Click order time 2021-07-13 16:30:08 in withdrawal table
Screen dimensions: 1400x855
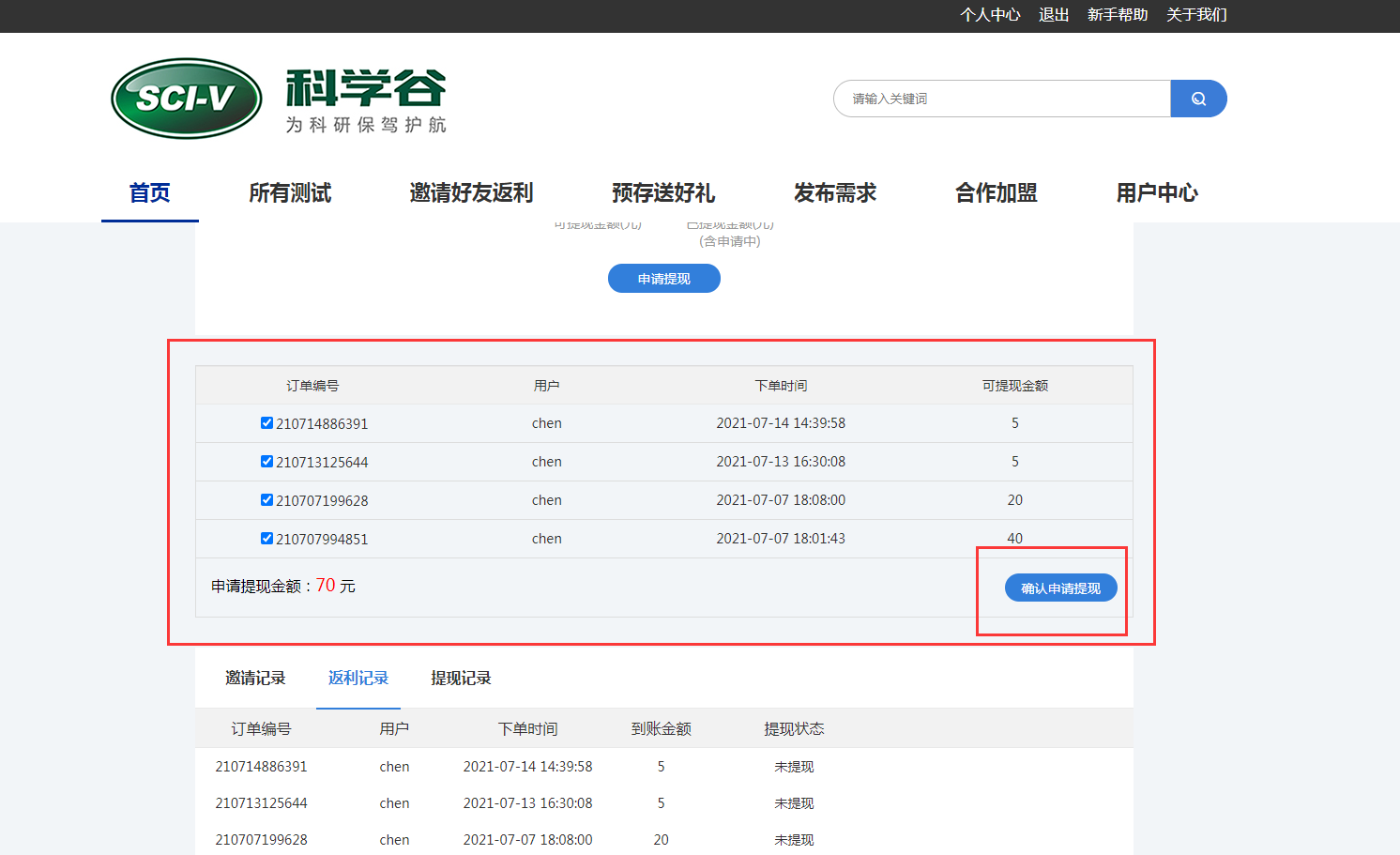tap(781, 462)
